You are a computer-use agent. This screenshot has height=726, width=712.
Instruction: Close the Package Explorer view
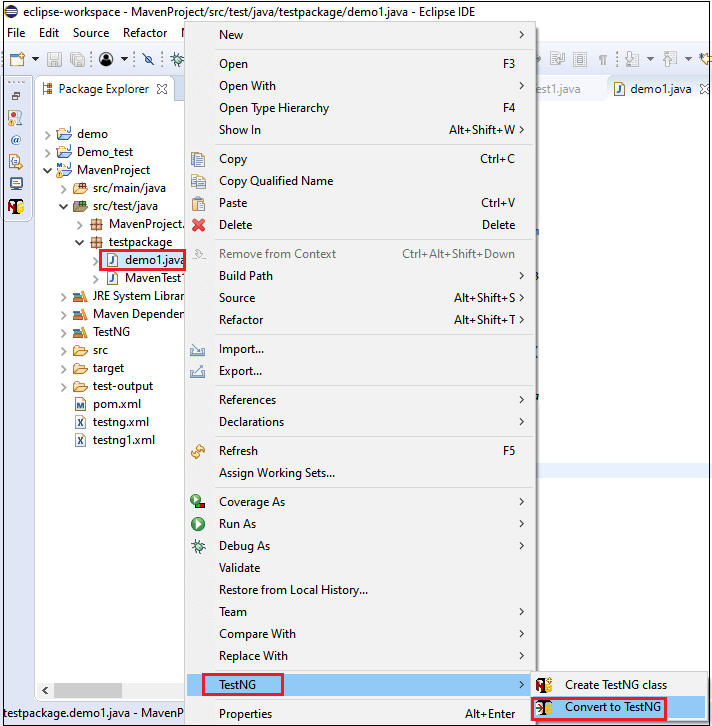[162, 89]
